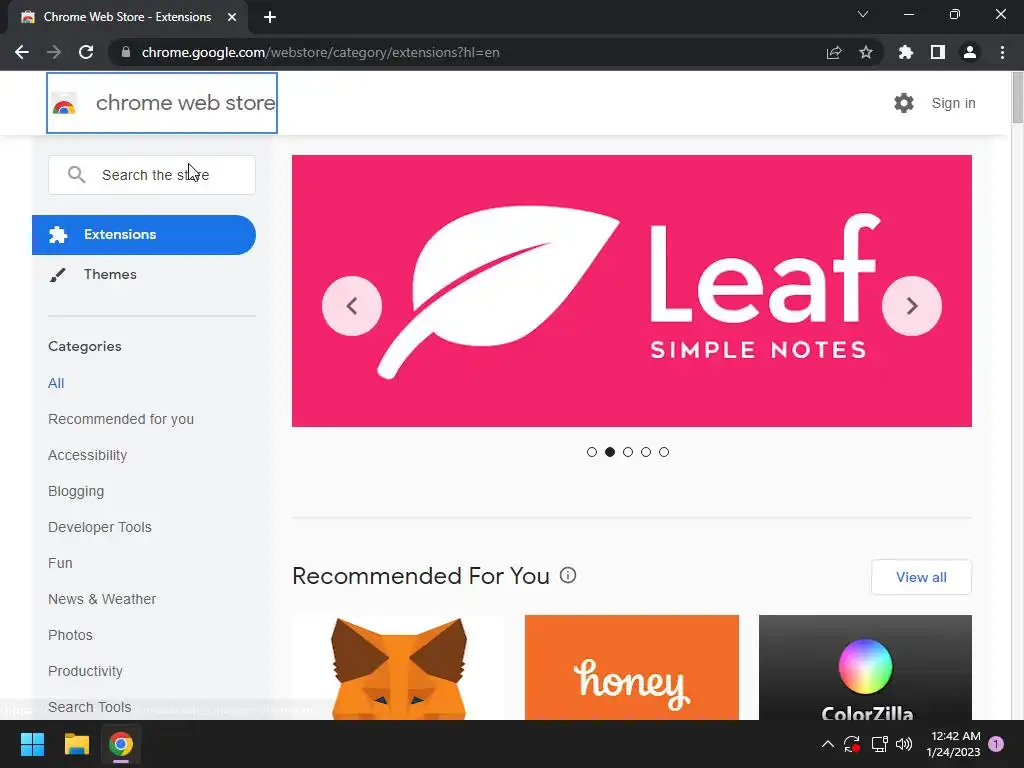Viewport: 1024px width, 768px height.
Task: Select the Extensions sidebar item
Action: [x=144, y=234]
